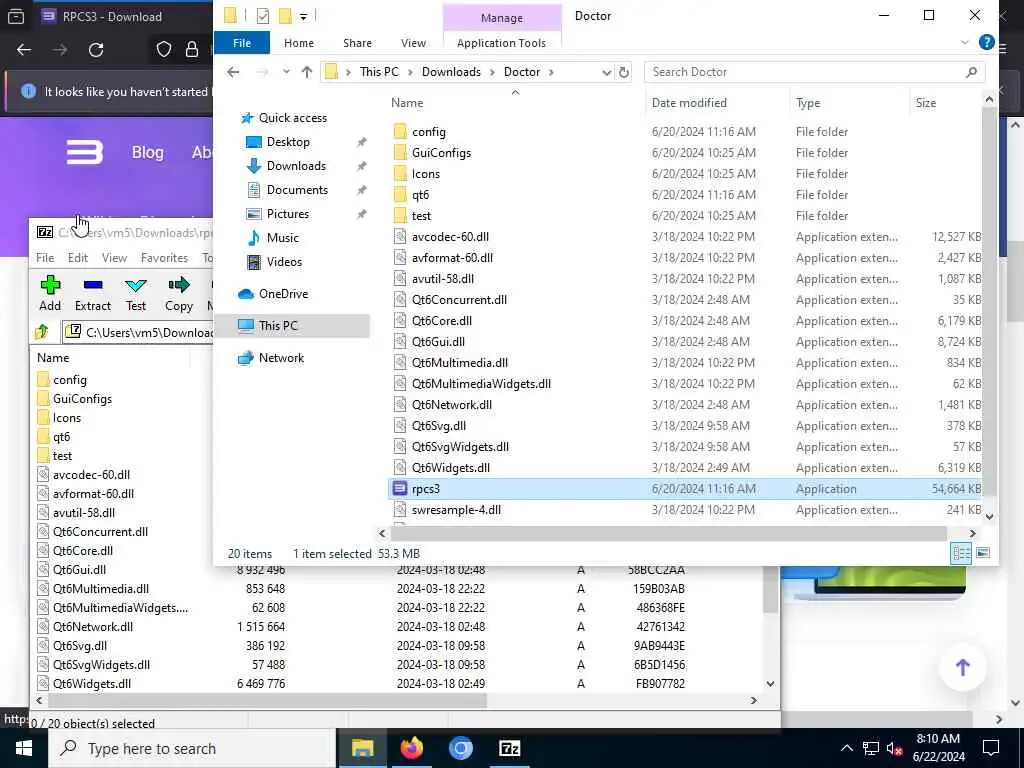
Task: Click the 7-Zip horizontal scrollbar
Action: point(268,701)
